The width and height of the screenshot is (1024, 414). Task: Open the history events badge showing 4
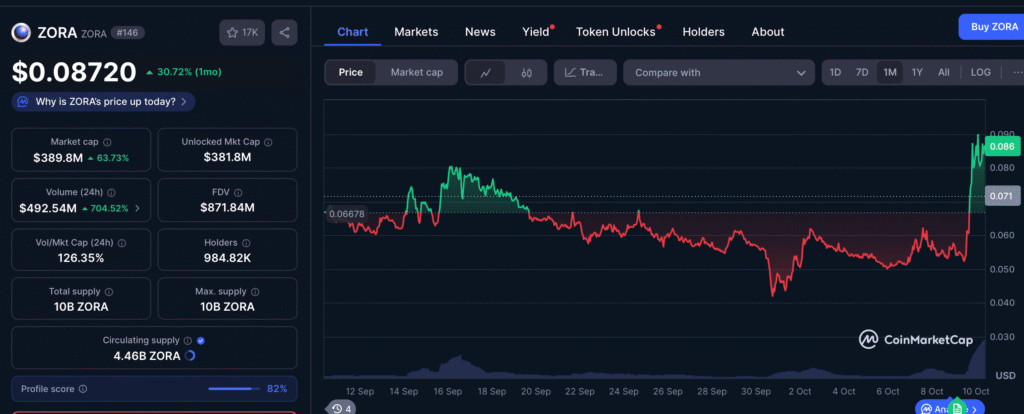[341, 408]
